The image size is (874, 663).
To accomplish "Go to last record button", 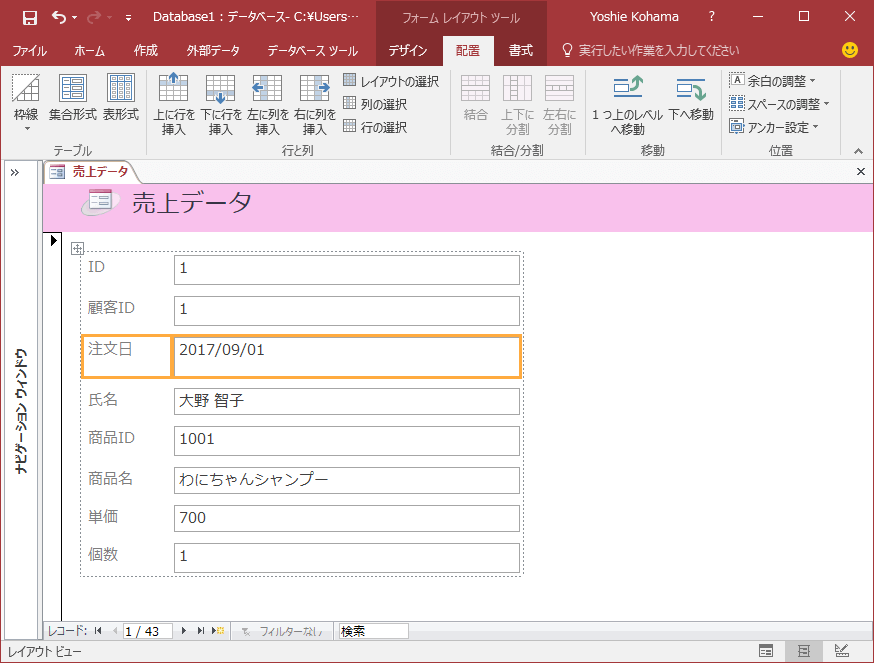I will tap(201, 631).
